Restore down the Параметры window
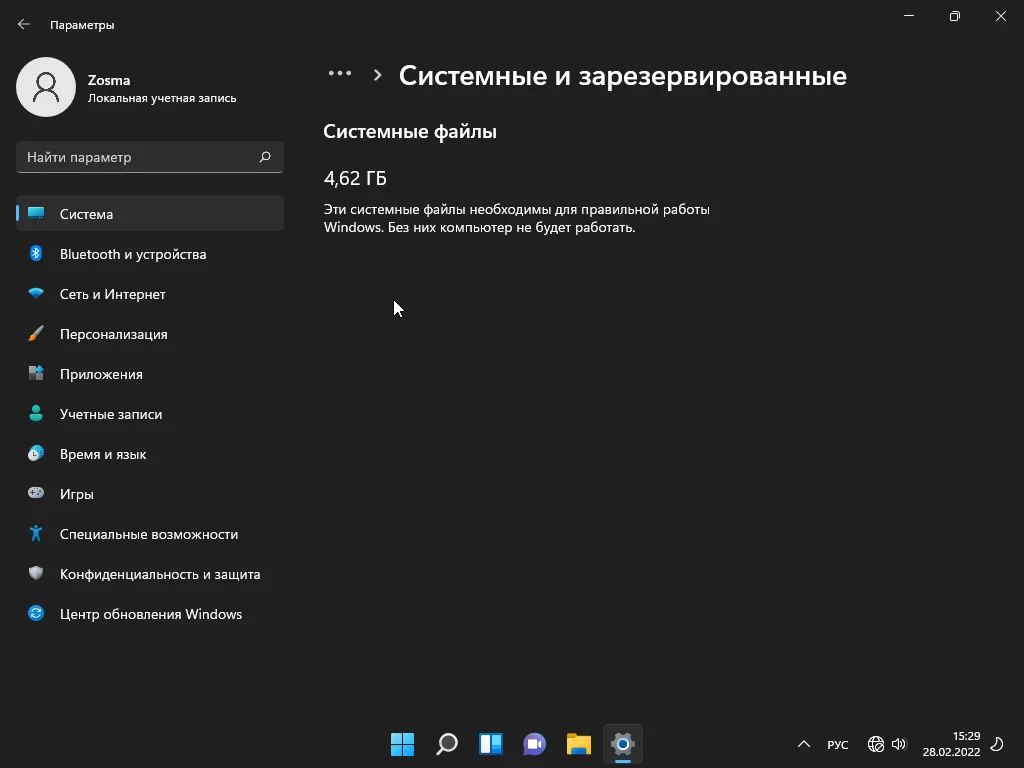Image resolution: width=1024 pixels, height=768 pixels. 955,16
